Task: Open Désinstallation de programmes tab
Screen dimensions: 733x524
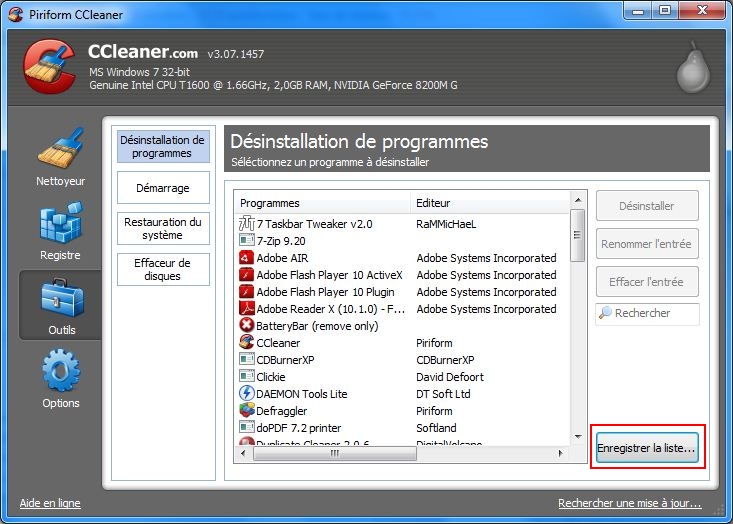Action: coord(163,147)
